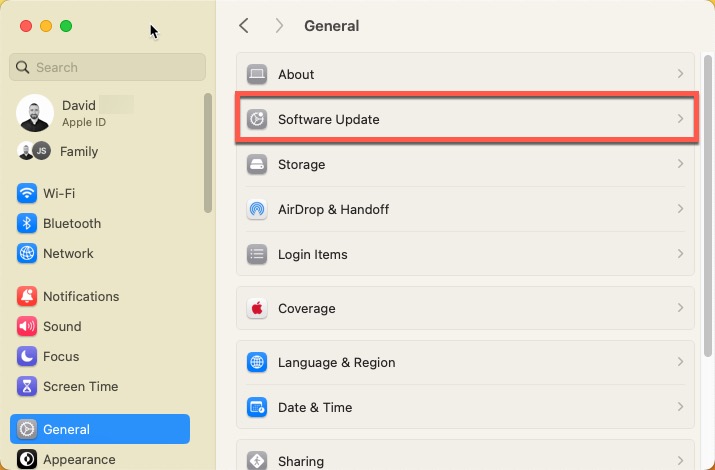Open the Screen Time settings label
The image size is (715, 470).
[81, 387]
